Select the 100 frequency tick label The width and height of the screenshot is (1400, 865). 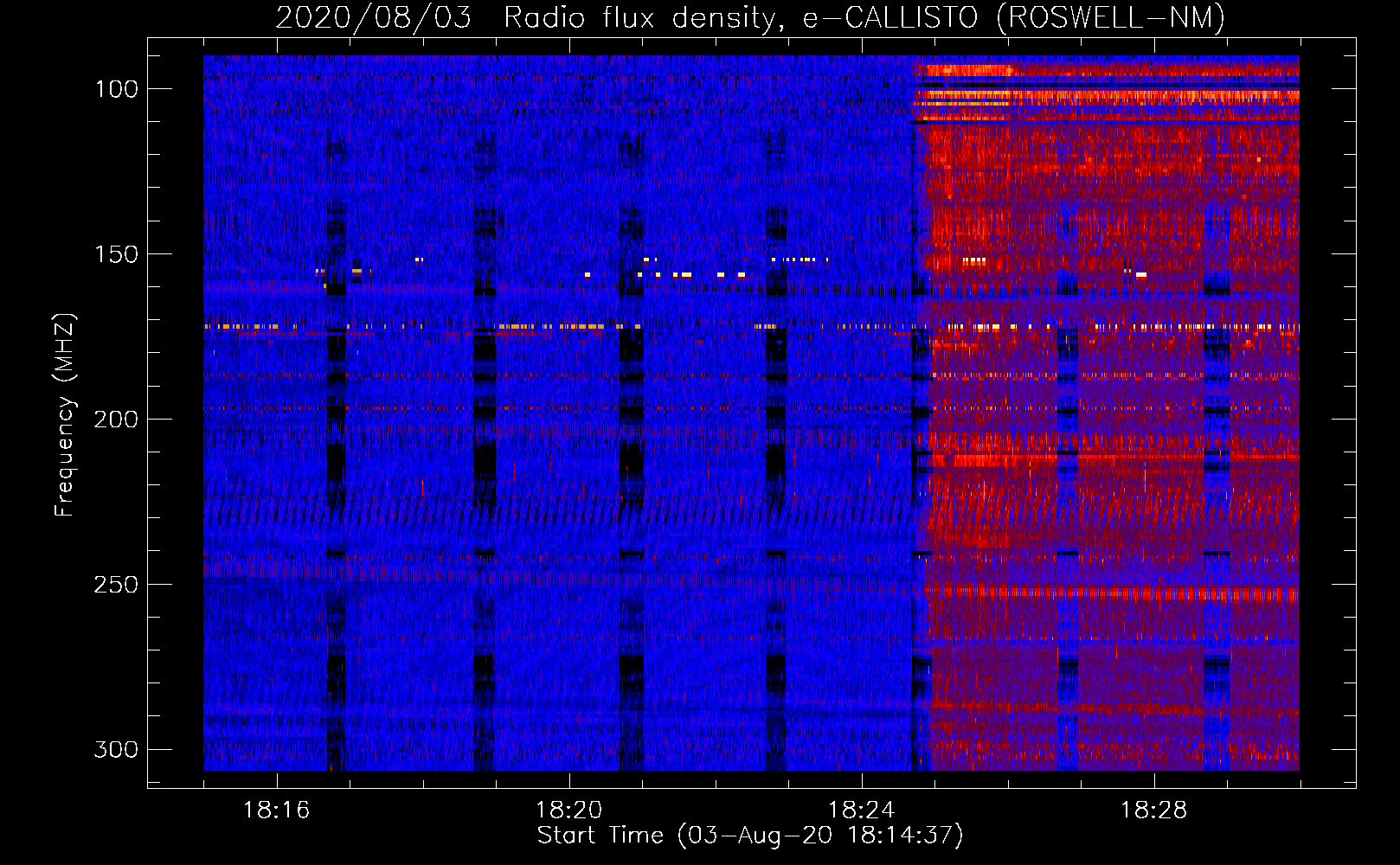(116, 89)
